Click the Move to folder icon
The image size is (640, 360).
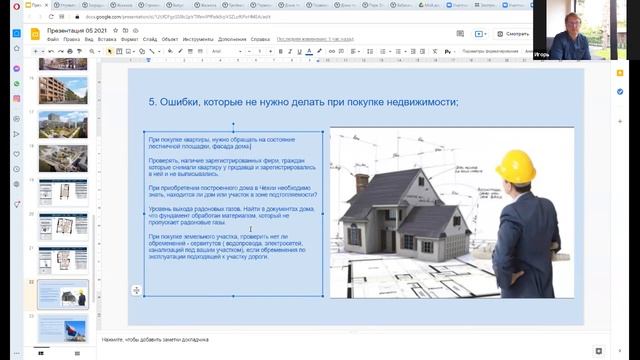pos(126,31)
